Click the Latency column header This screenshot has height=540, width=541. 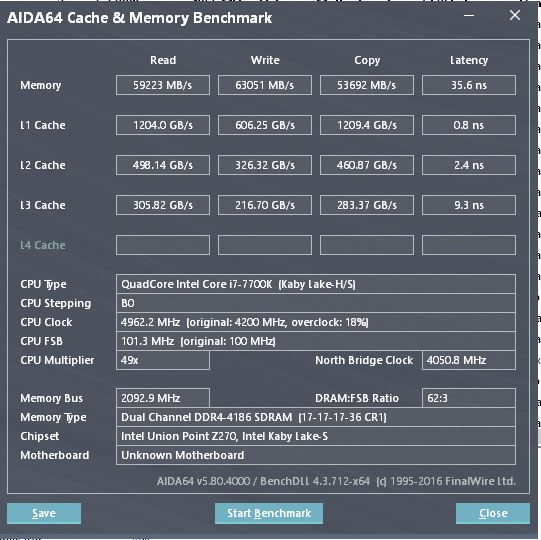(469, 60)
